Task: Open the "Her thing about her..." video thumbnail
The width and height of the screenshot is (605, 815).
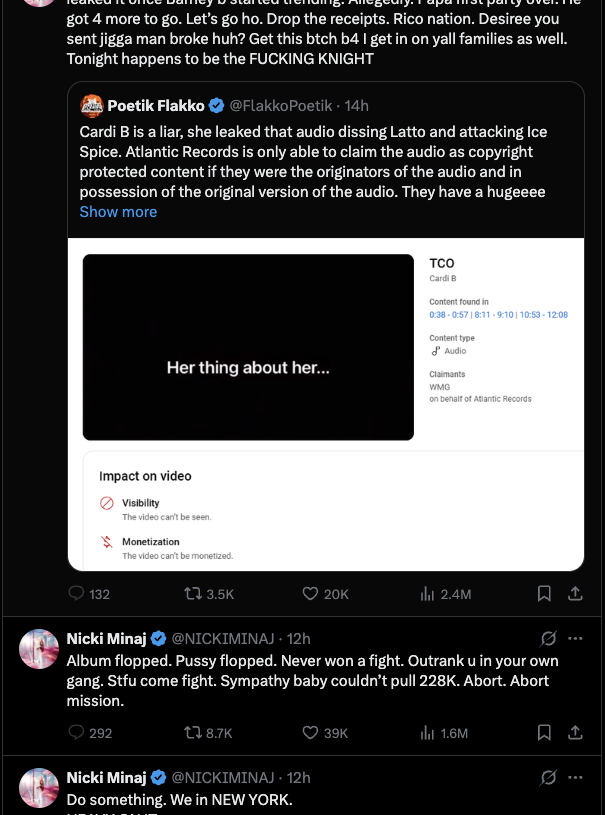Action: 248,348
